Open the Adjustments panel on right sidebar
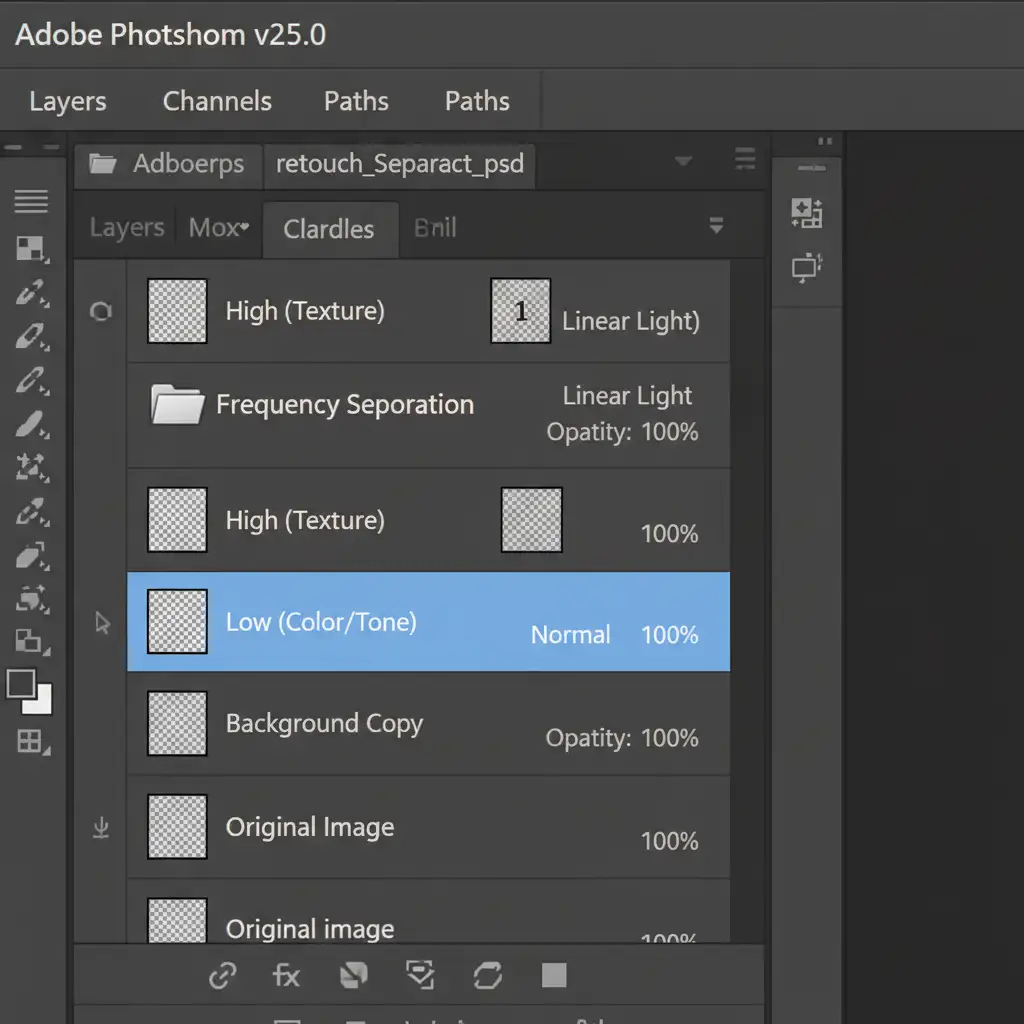Screen dimensions: 1024x1024 pyautogui.click(x=808, y=213)
